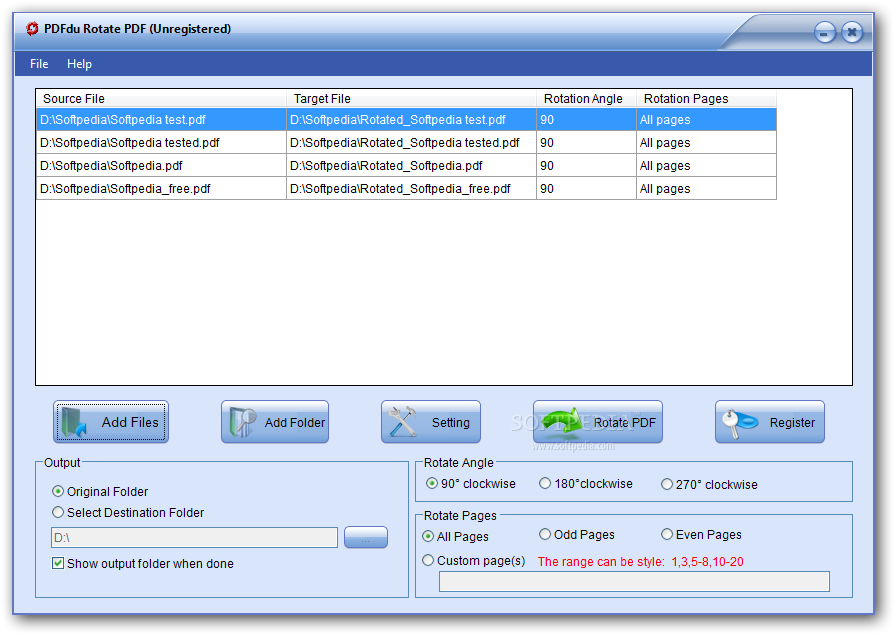Click the green Rotate PDF arrow icon
Image resolution: width=895 pixels, height=635 pixels.
563,421
